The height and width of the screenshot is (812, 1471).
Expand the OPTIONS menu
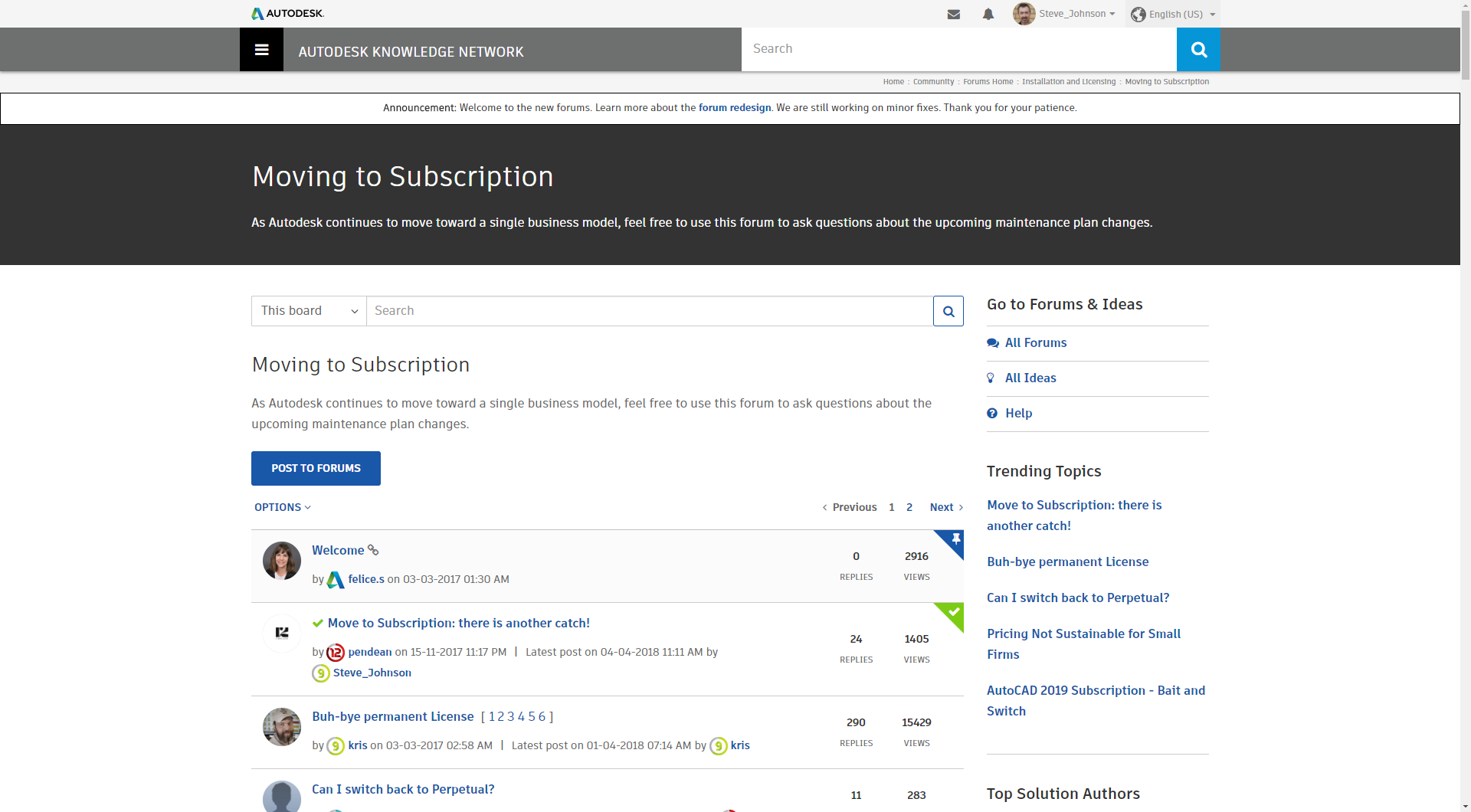(283, 507)
